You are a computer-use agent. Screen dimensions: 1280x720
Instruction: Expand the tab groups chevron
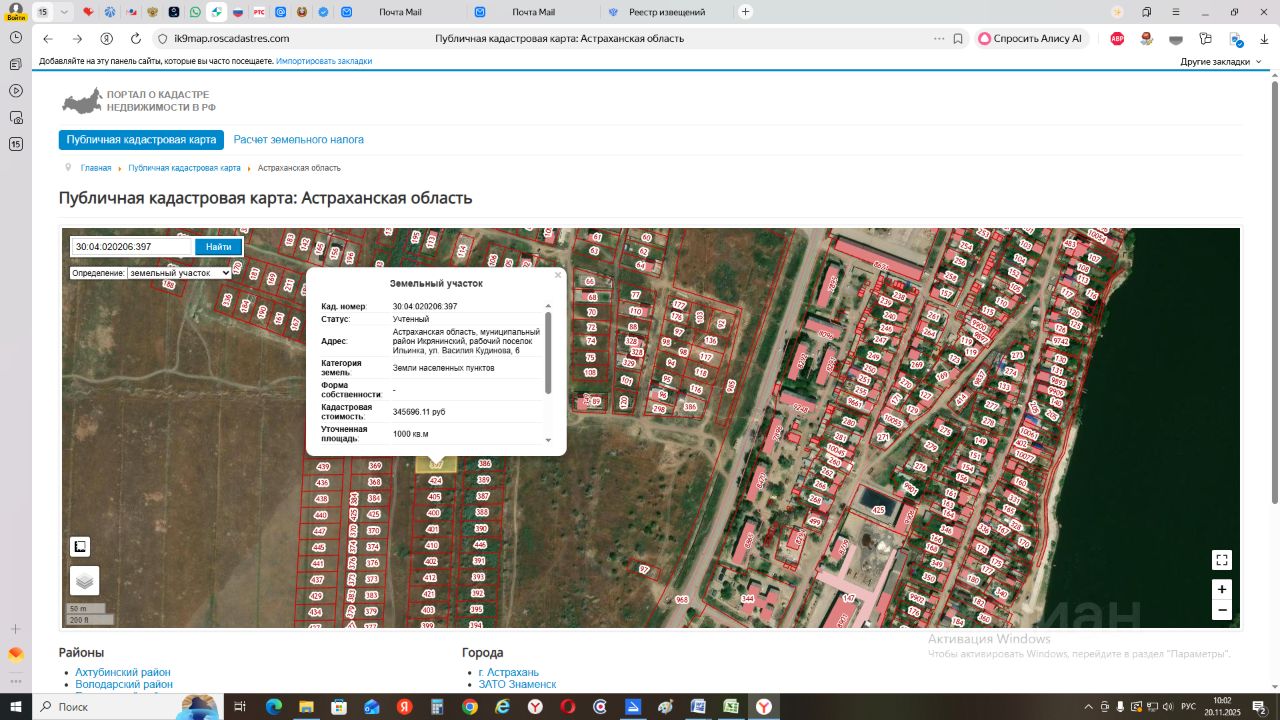(64, 12)
